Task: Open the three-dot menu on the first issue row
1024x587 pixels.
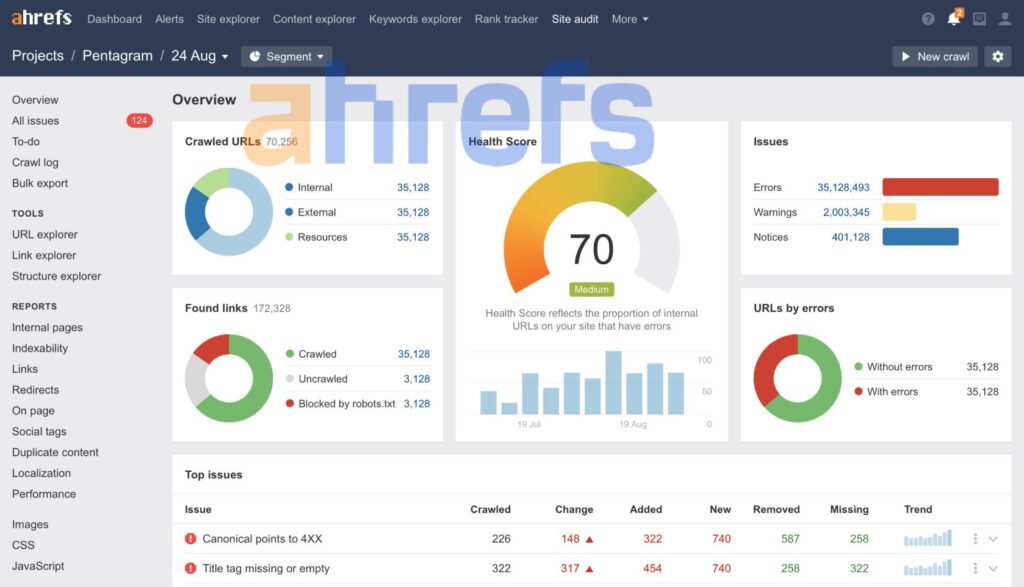Action: tap(977, 538)
